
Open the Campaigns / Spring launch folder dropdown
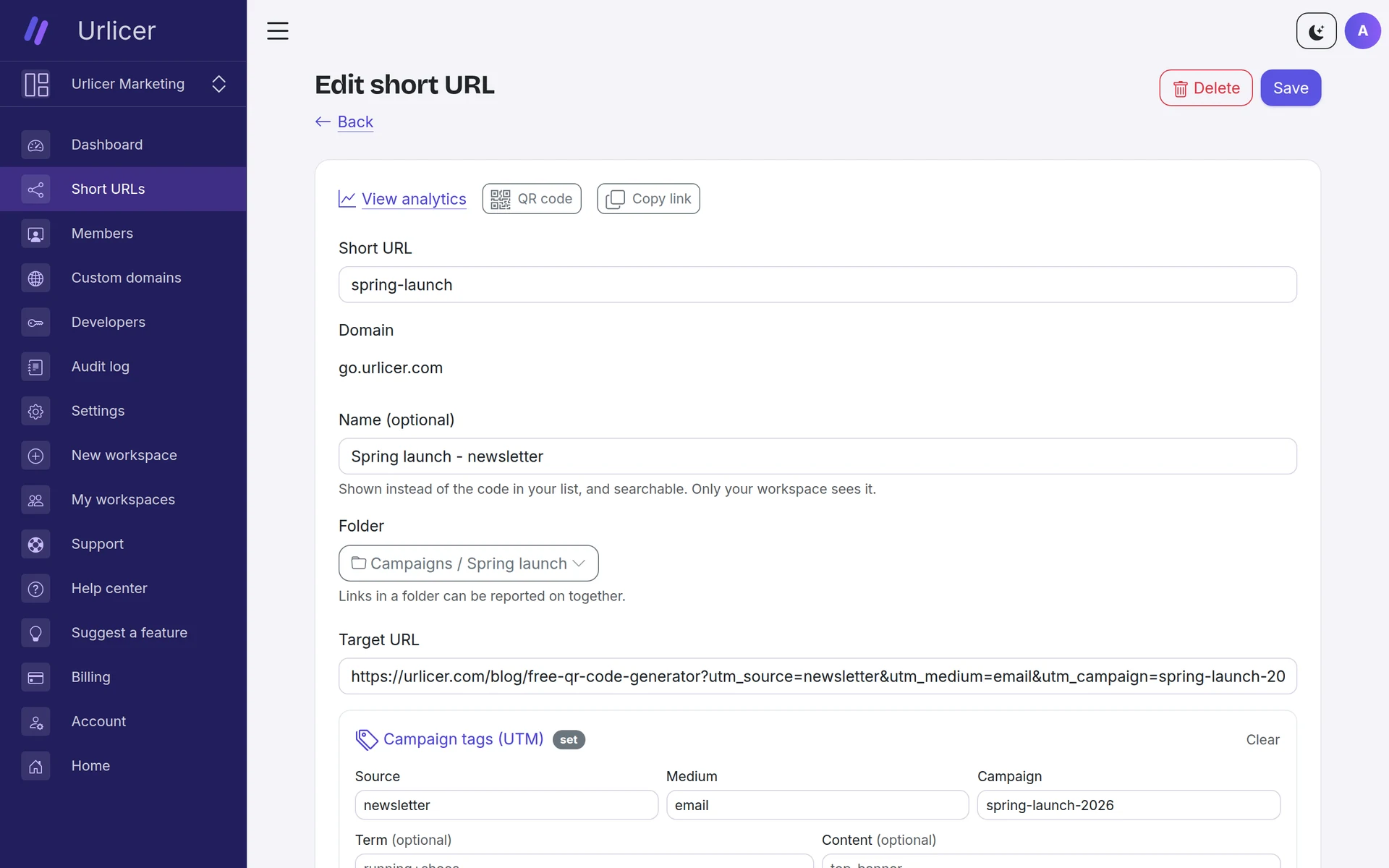tap(468, 563)
